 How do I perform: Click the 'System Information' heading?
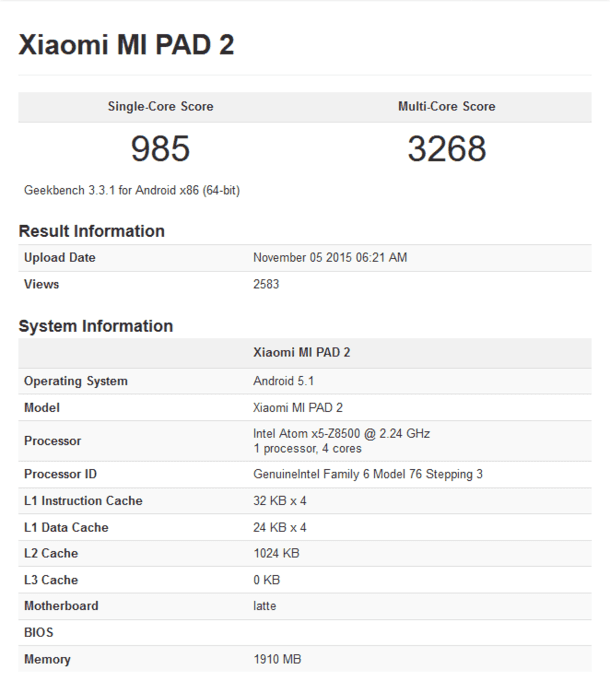tap(95, 326)
